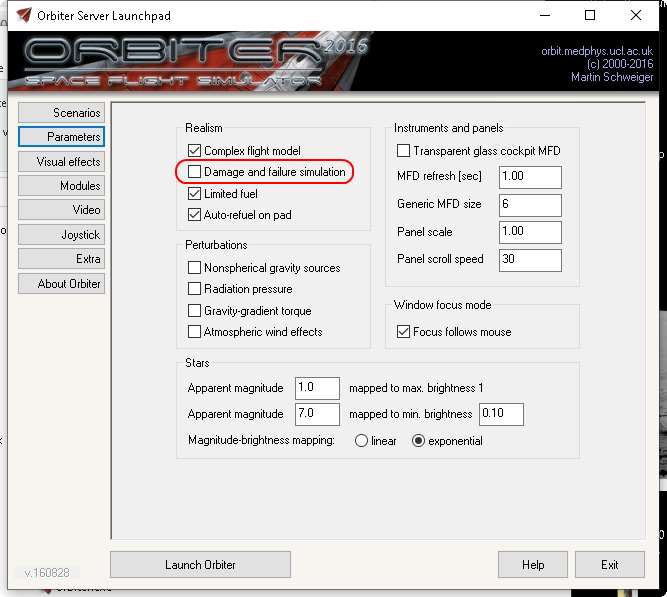
Task: Edit min brightness apparent magnitude 7.0 field
Action: pyautogui.click(x=317, y=414)
